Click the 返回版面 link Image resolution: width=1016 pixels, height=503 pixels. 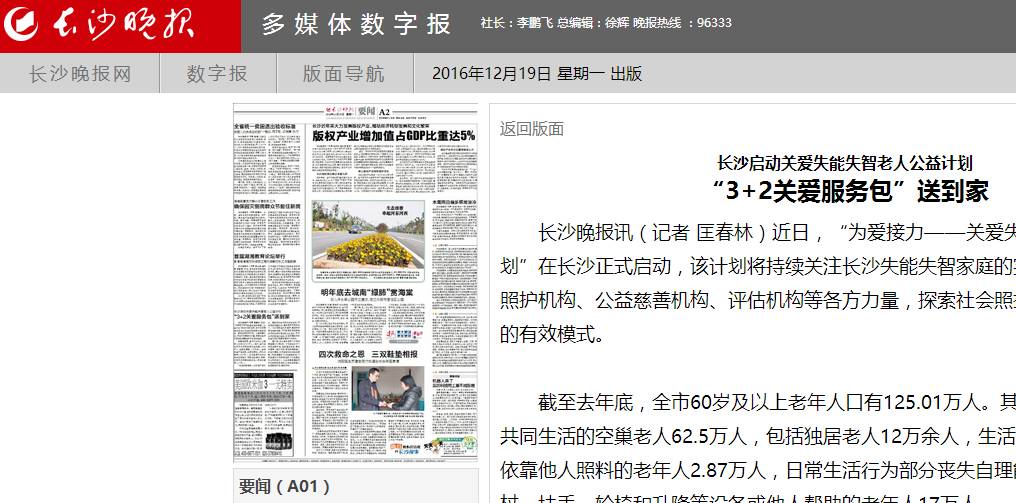pyautogui.click(x=532, y=129)
